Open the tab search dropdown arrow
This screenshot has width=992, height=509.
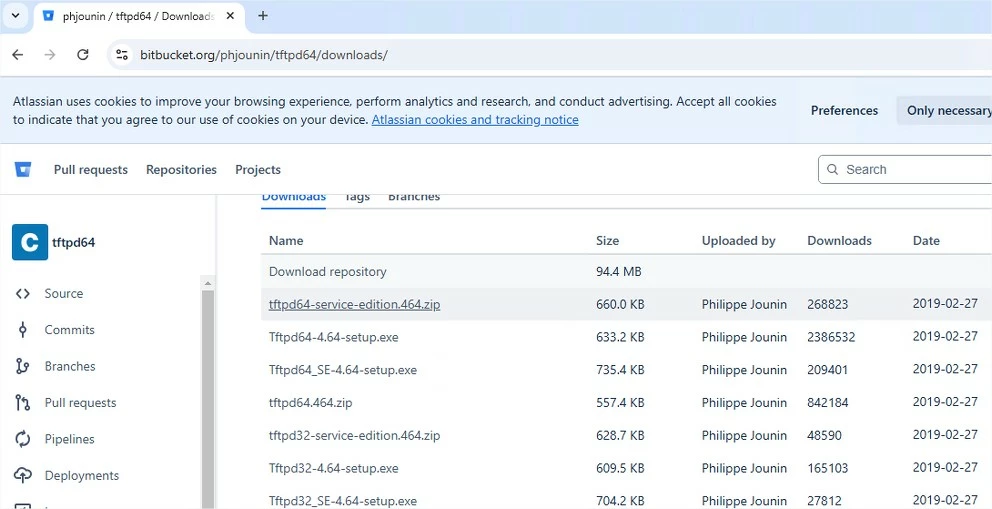pos(16,16)
